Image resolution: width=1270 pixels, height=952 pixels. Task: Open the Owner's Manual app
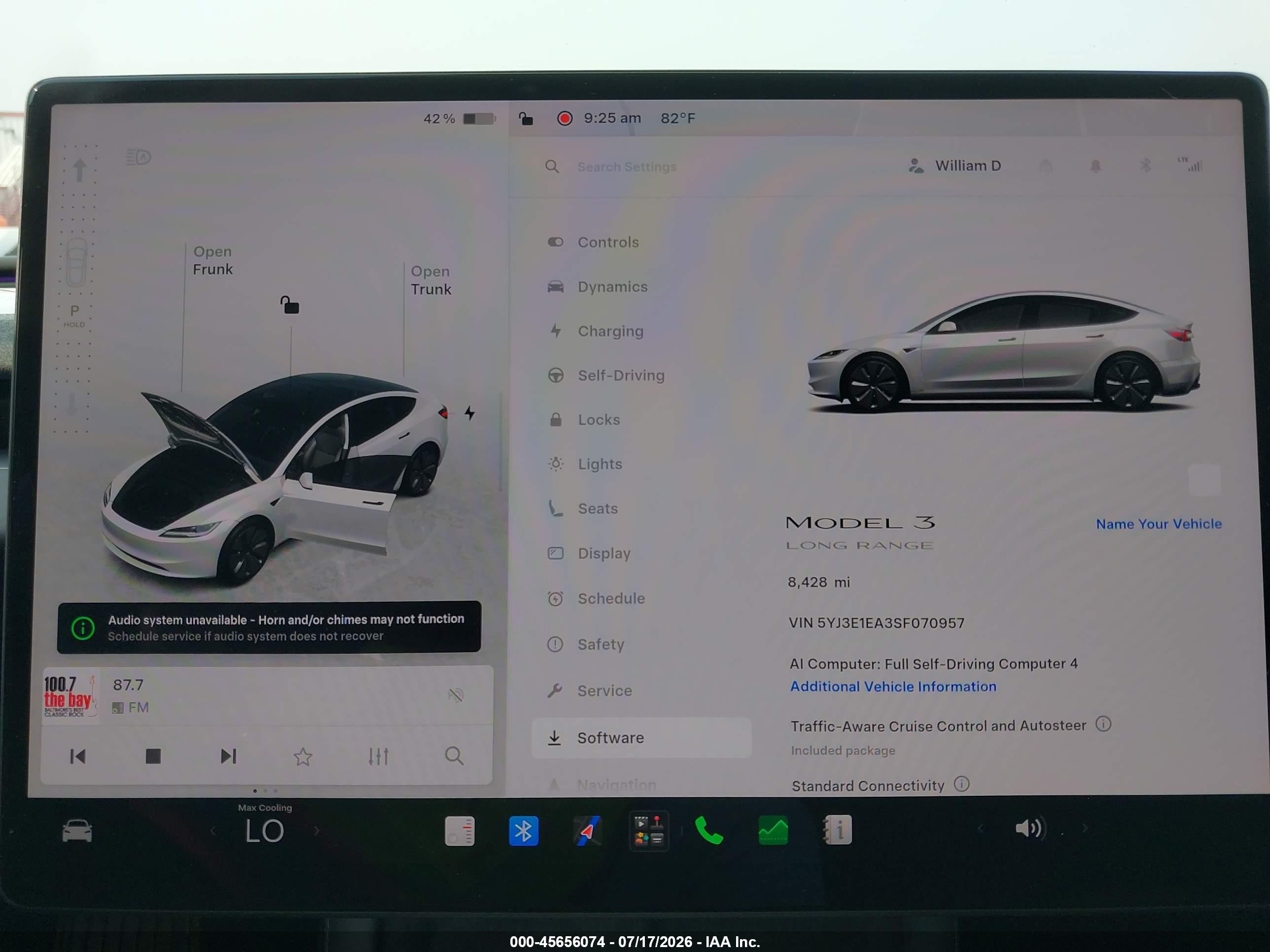[837, 830]
